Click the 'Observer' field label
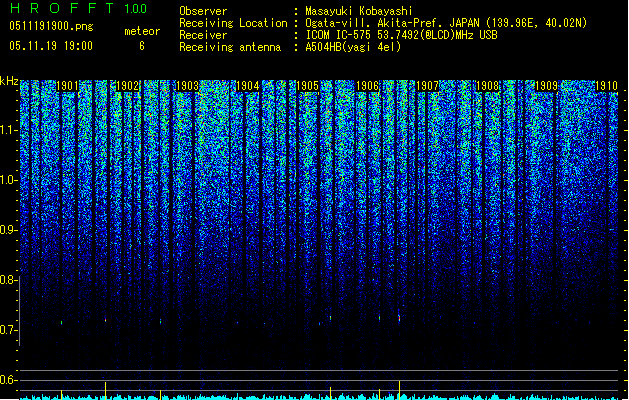The image size is (629, 400). (x=203, y=11)
